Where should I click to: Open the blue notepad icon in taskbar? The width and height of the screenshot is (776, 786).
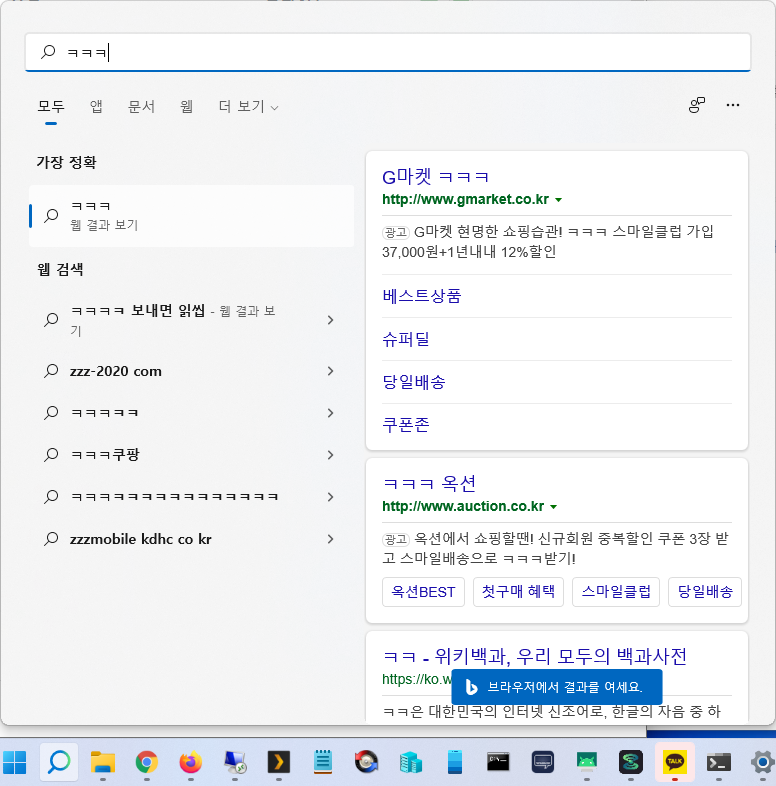(x=323, y=762)
